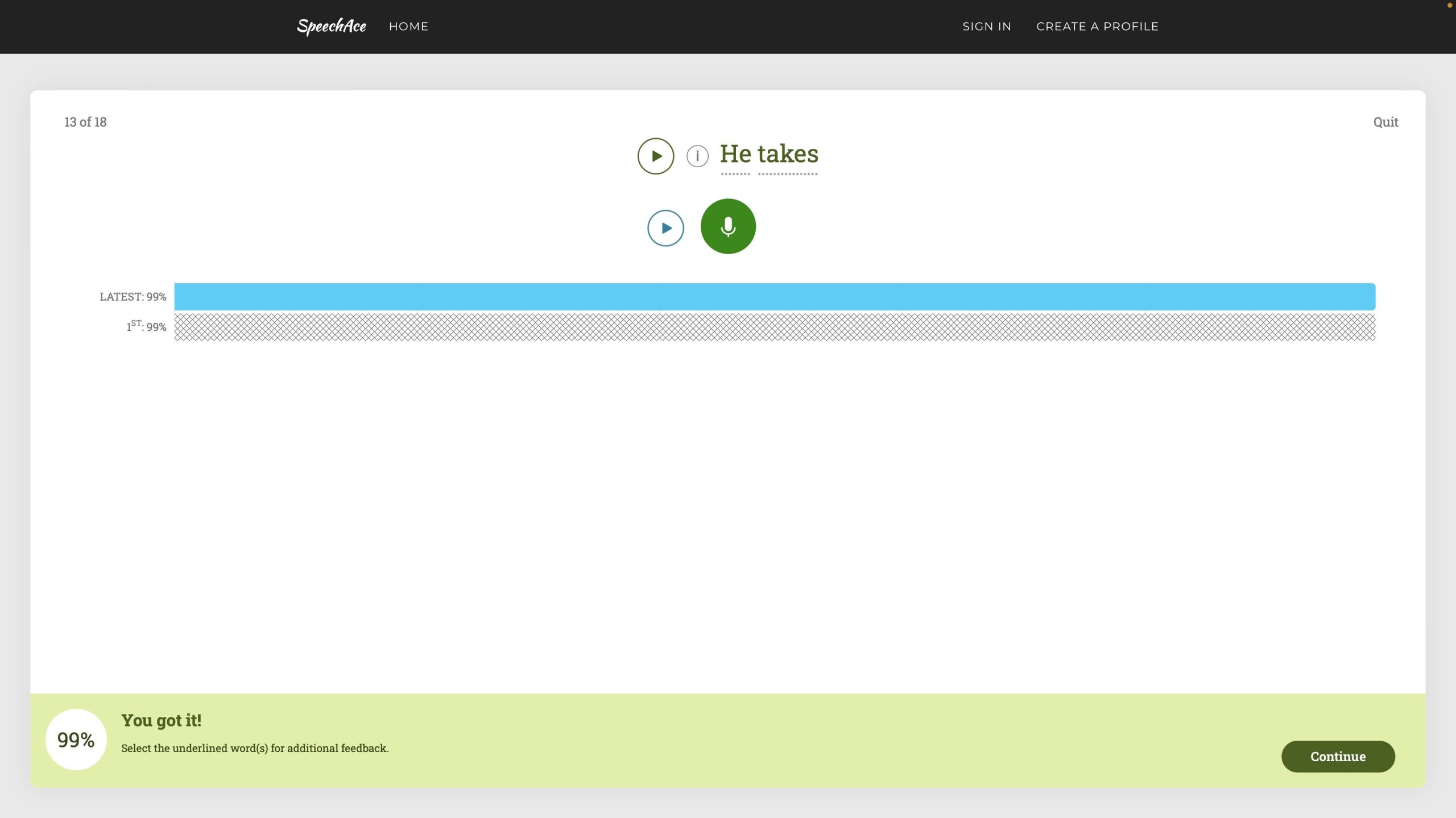Click the 13 of 18 progress counter
The width and height of the screenshot is (1456, 818).
coord(85,122)
